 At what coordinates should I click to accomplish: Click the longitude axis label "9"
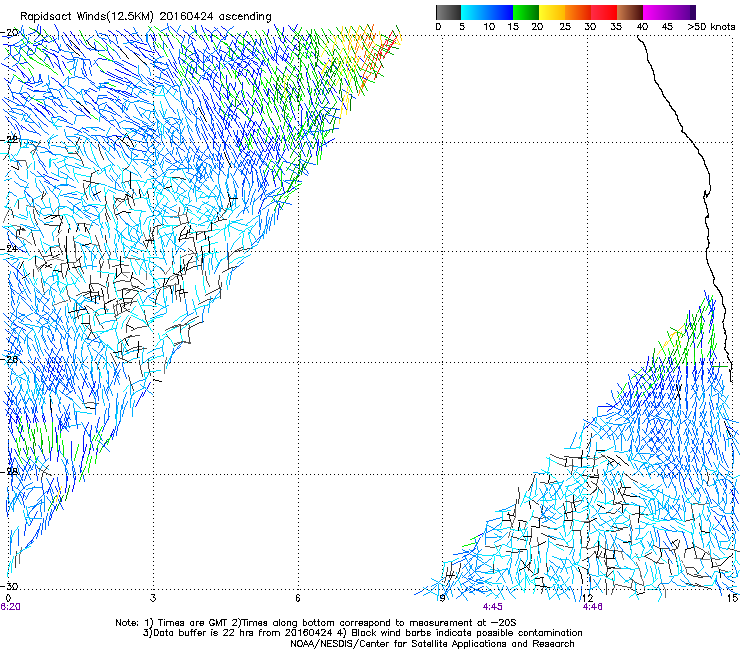(x=442, y=598)
